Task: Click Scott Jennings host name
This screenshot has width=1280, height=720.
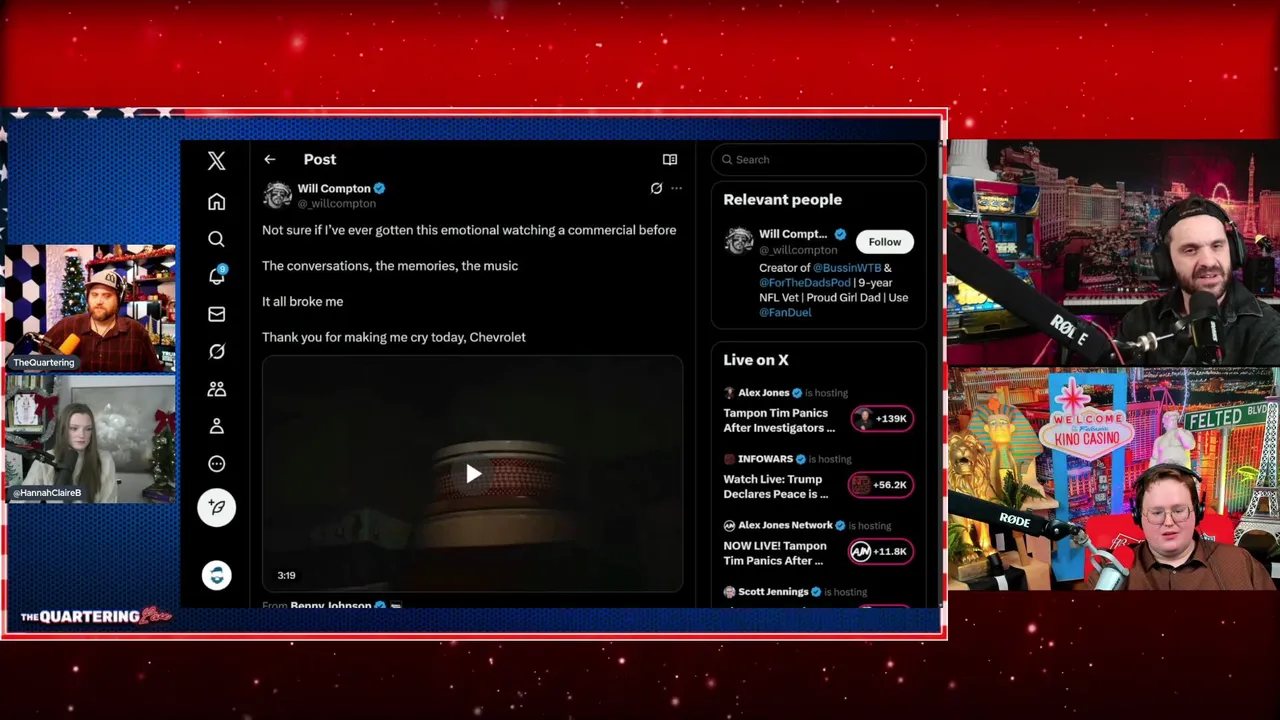Action: pos(773,592)
